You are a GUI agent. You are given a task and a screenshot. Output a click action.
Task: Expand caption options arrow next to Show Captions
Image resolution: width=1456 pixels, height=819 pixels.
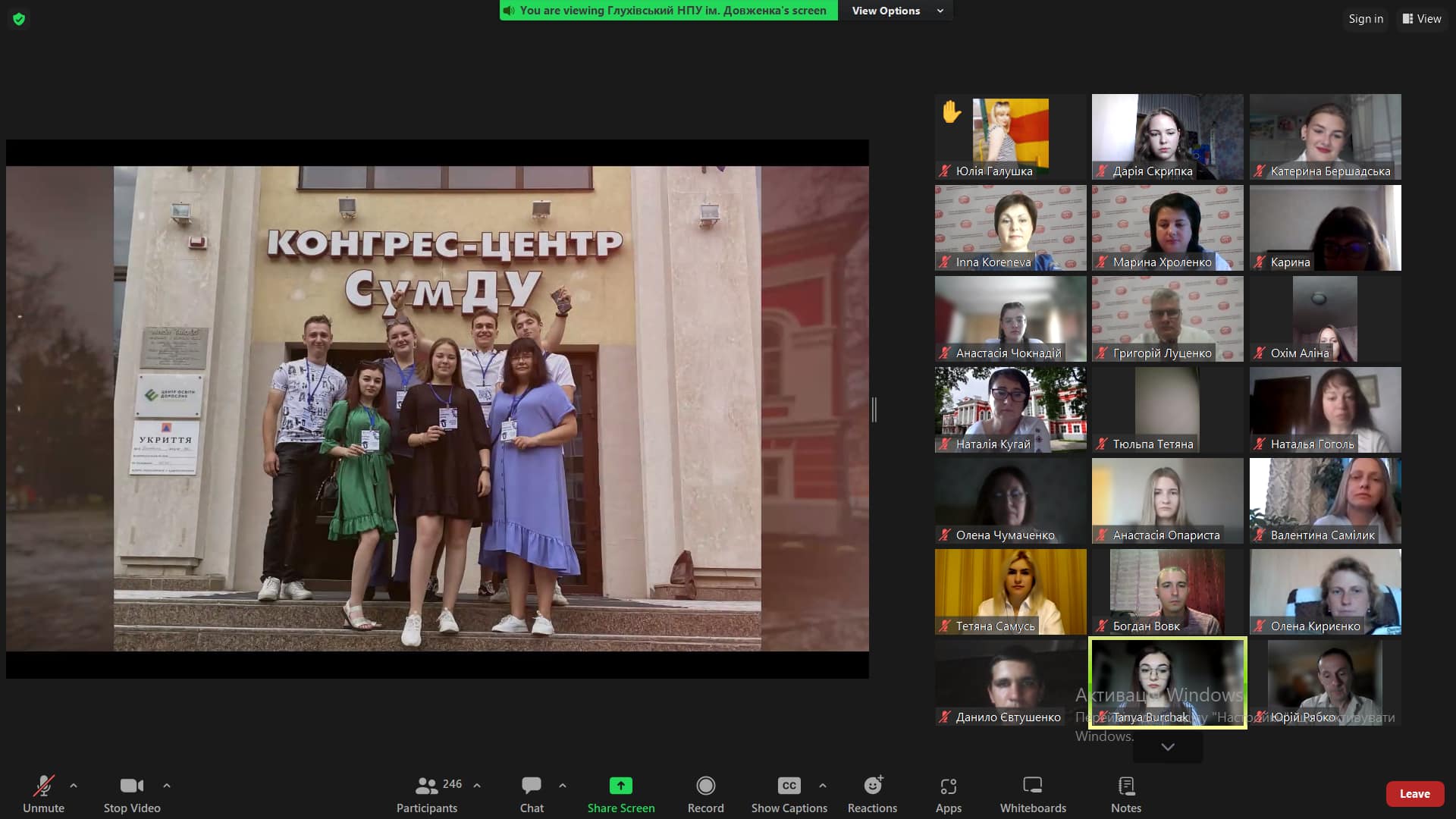click(x=823, y=786)
